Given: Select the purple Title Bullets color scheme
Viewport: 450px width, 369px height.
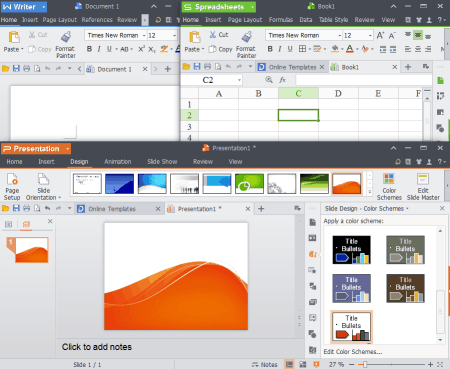Looking at the screenshot, I should click(x=352, y=288).
